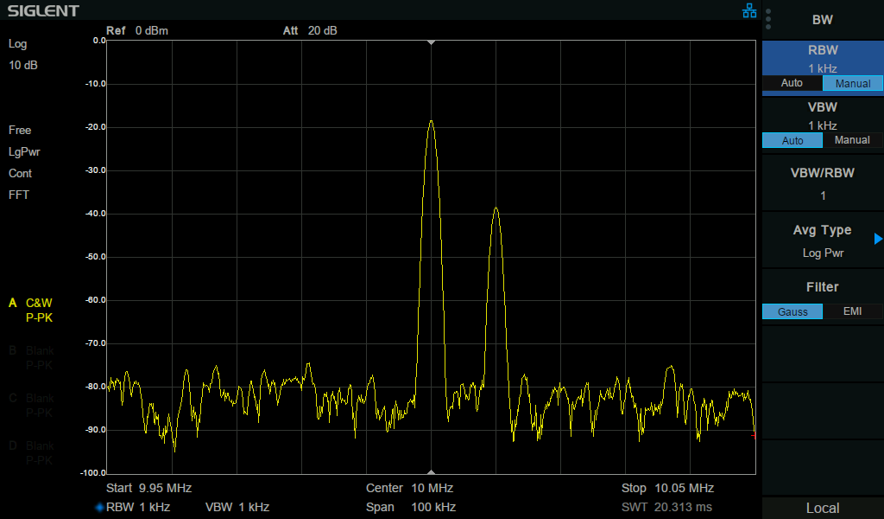Set RBW mode to Manual
The height and width of the screenshot is (519, 884).
(x=852, y=83)
